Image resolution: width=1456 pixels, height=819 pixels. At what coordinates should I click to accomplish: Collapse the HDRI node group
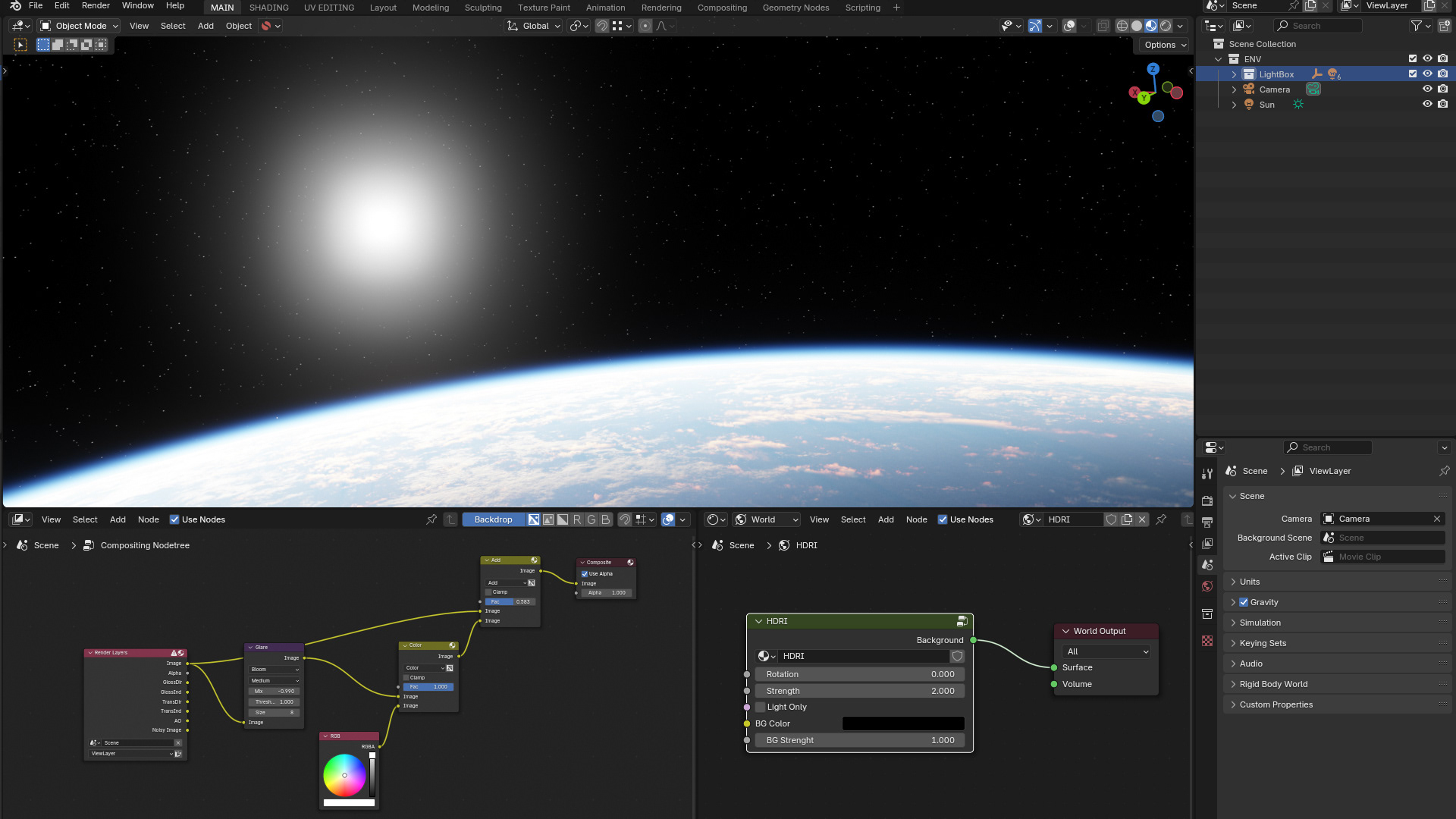coord(758,621)
